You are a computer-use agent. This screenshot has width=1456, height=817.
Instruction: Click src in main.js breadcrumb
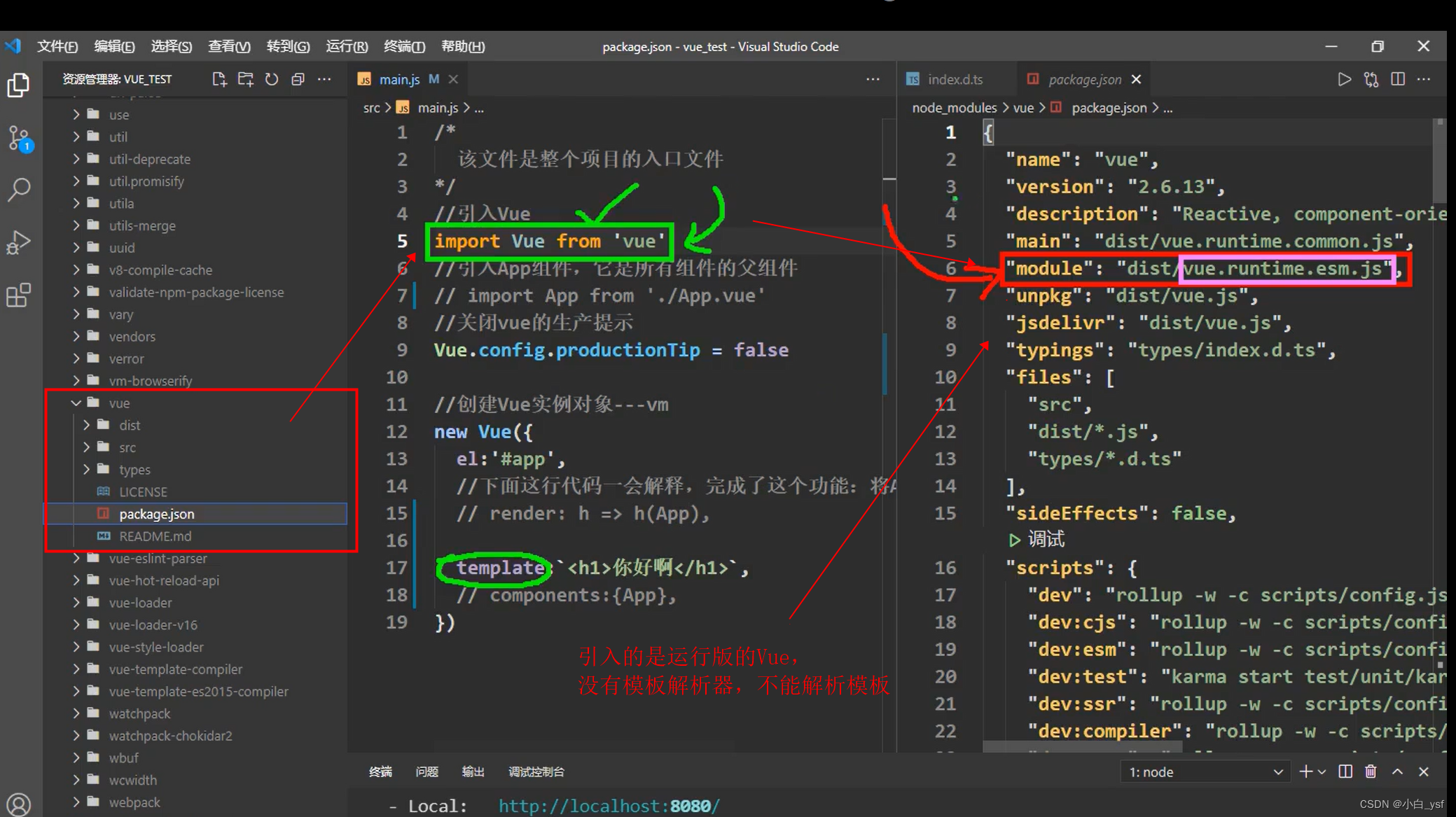coord(371,108)
